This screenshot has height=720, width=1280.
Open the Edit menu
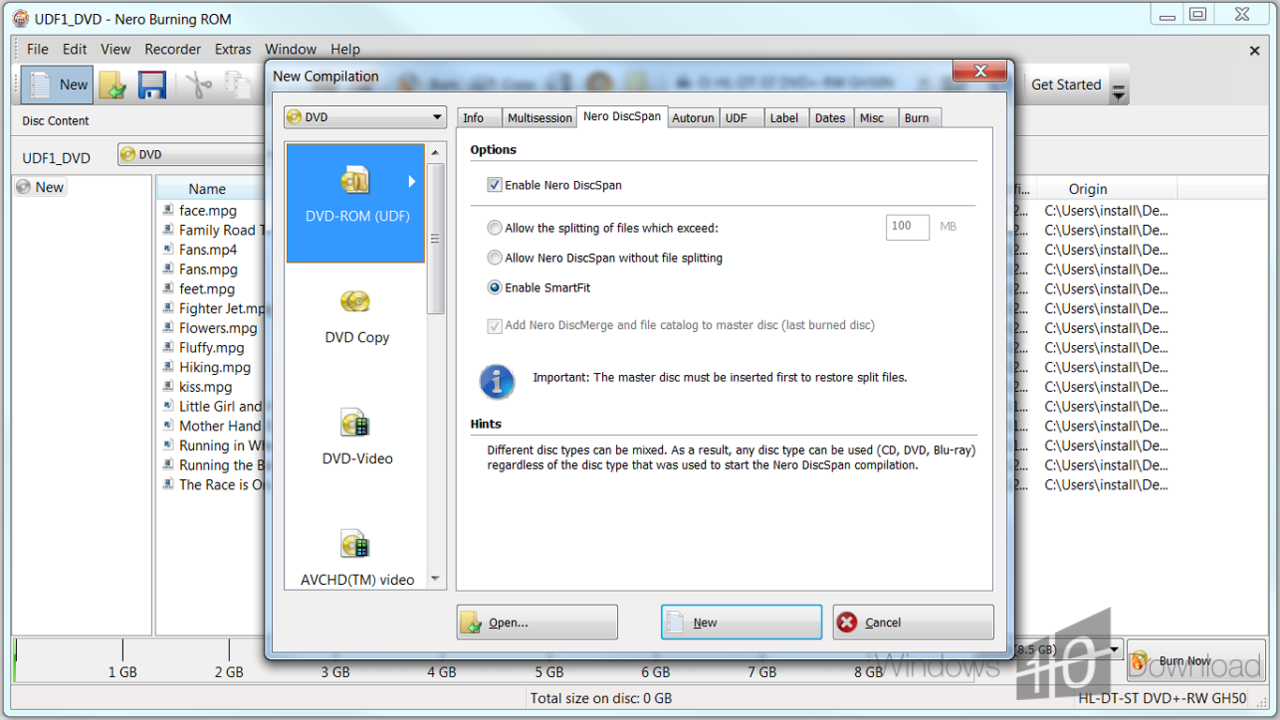click(x=75, y=49)
